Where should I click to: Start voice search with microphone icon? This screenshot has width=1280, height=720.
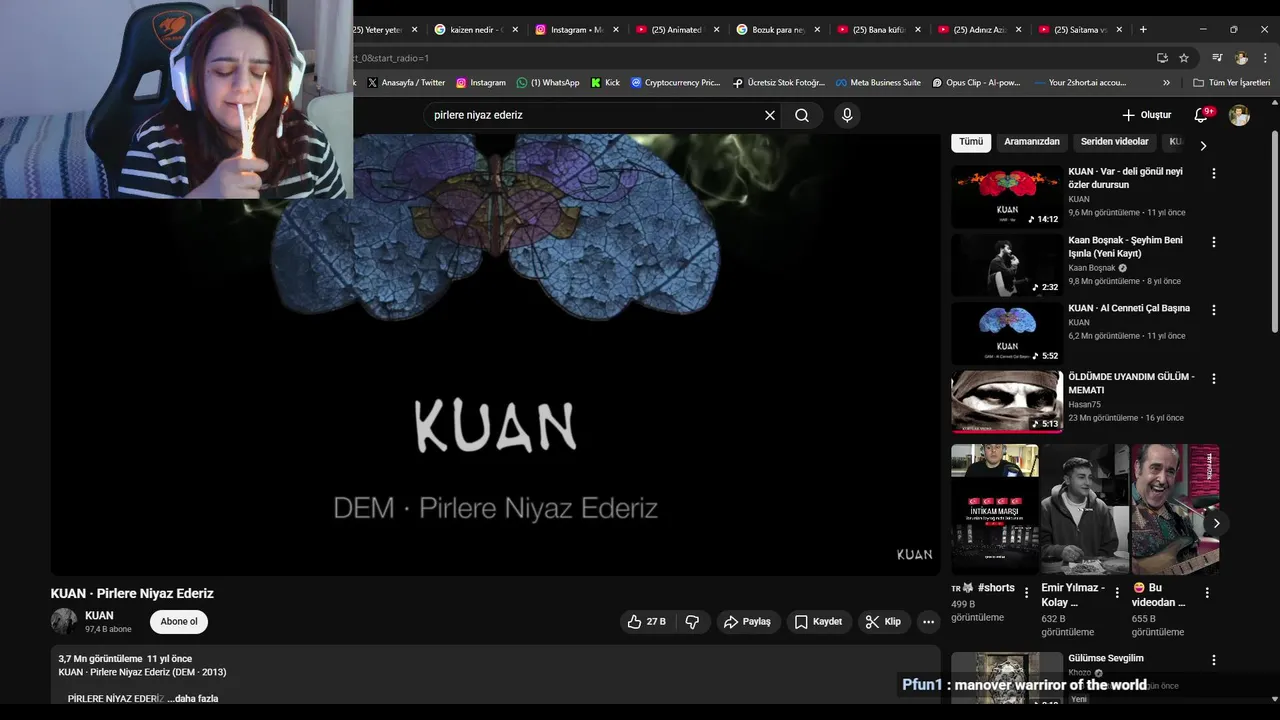[847, 115]
